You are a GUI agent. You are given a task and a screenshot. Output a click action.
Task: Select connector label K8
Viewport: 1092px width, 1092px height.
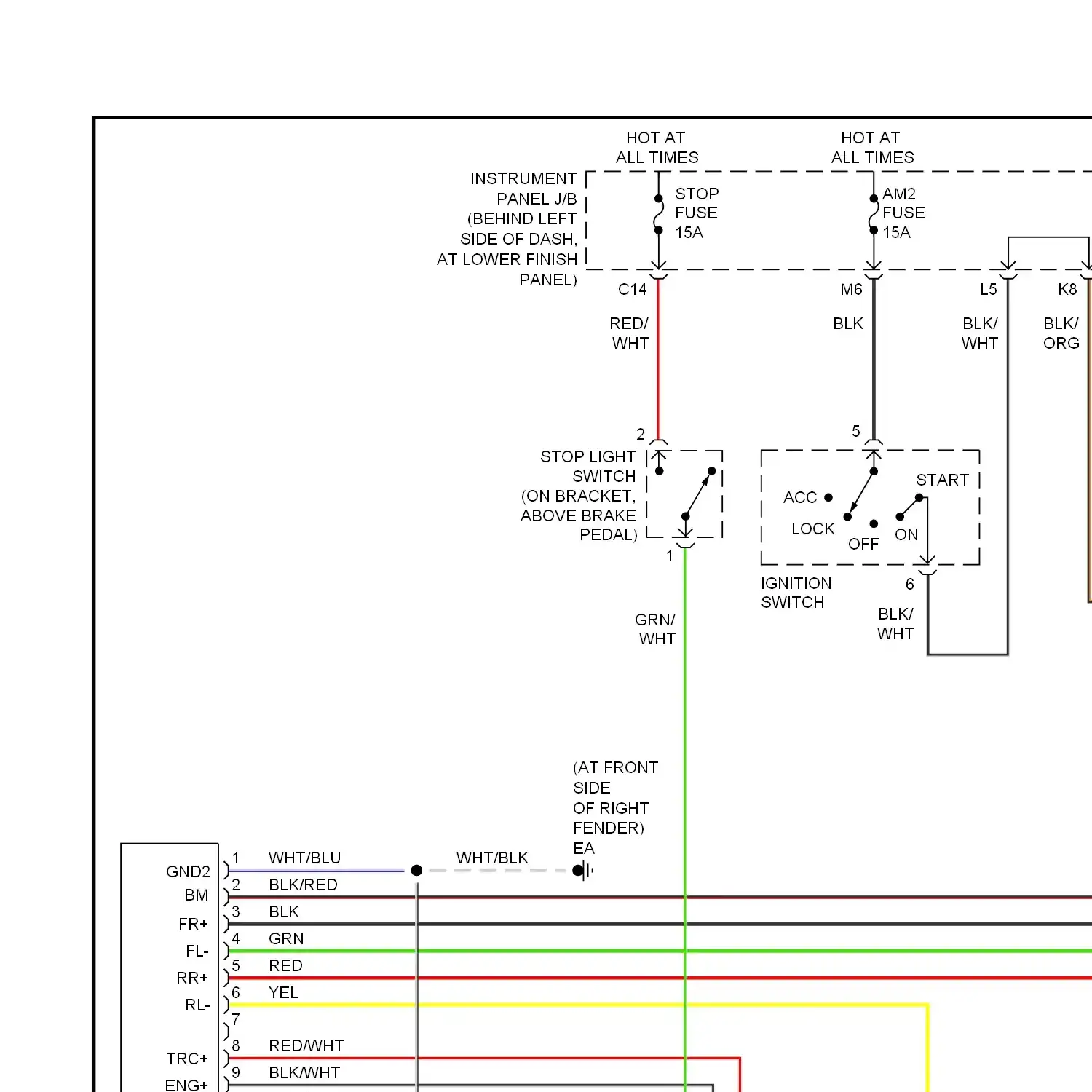click(1067, 290)
